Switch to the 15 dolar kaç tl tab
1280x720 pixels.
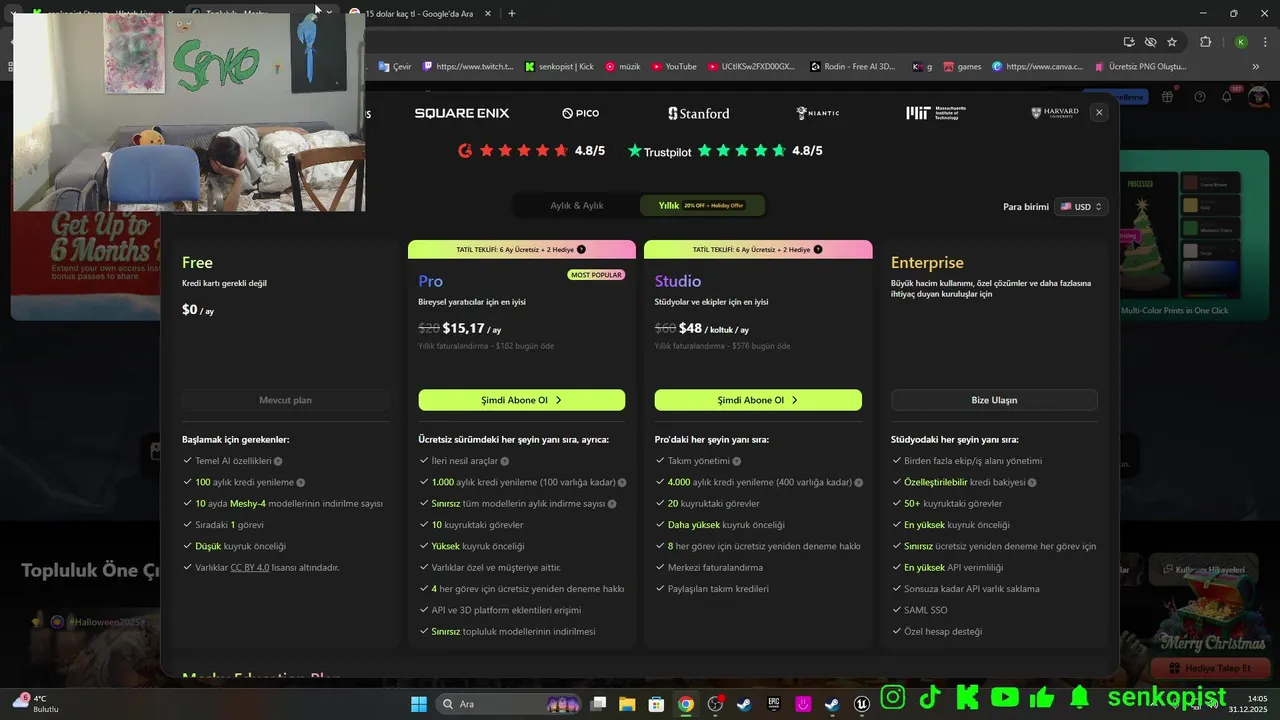pos(418,13)
